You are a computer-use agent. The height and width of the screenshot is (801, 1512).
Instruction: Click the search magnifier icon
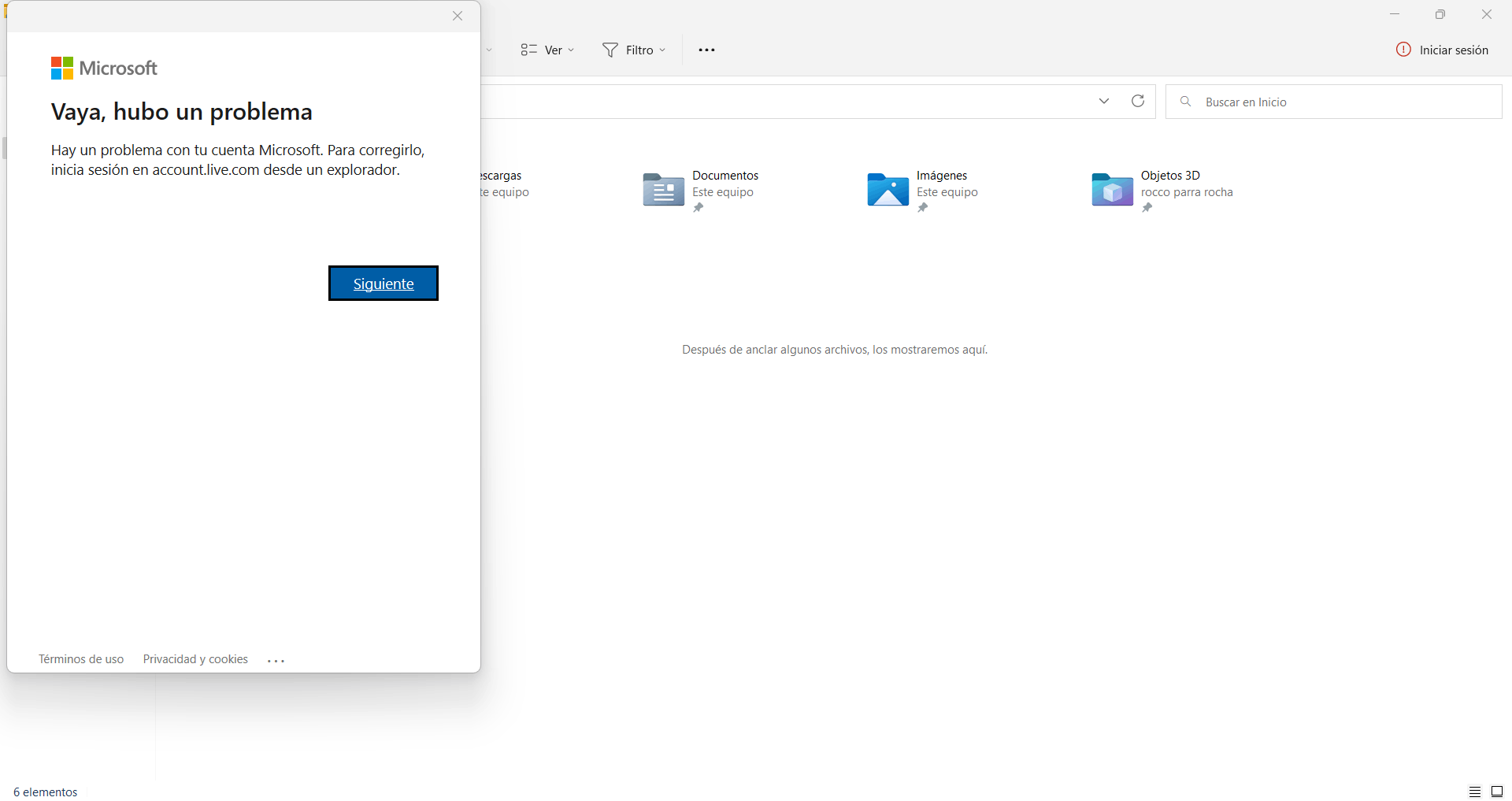point(1185,102)
